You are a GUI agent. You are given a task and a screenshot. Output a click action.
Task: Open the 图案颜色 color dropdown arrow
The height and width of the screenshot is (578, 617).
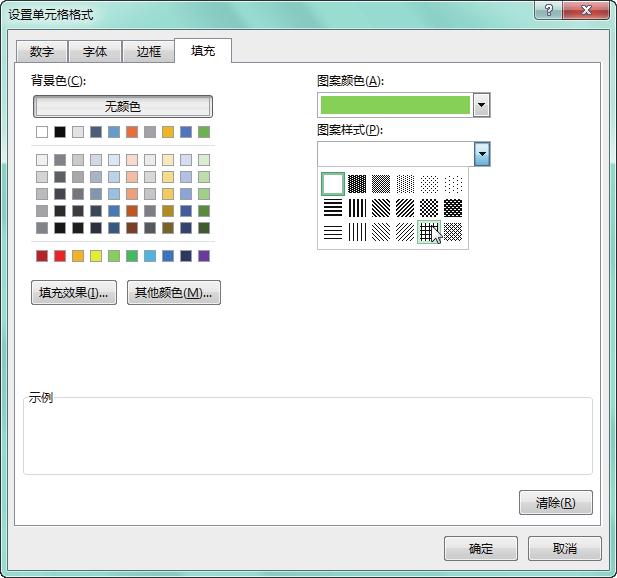[x=482, y=105]
